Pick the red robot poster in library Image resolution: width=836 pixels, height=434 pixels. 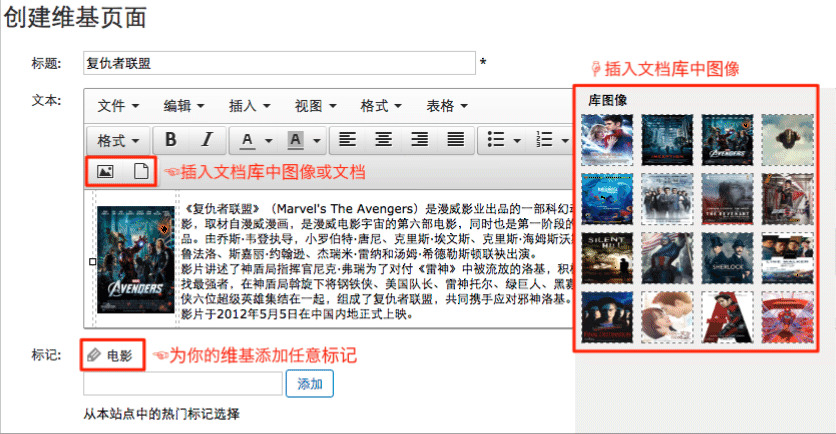pos(787,317)
